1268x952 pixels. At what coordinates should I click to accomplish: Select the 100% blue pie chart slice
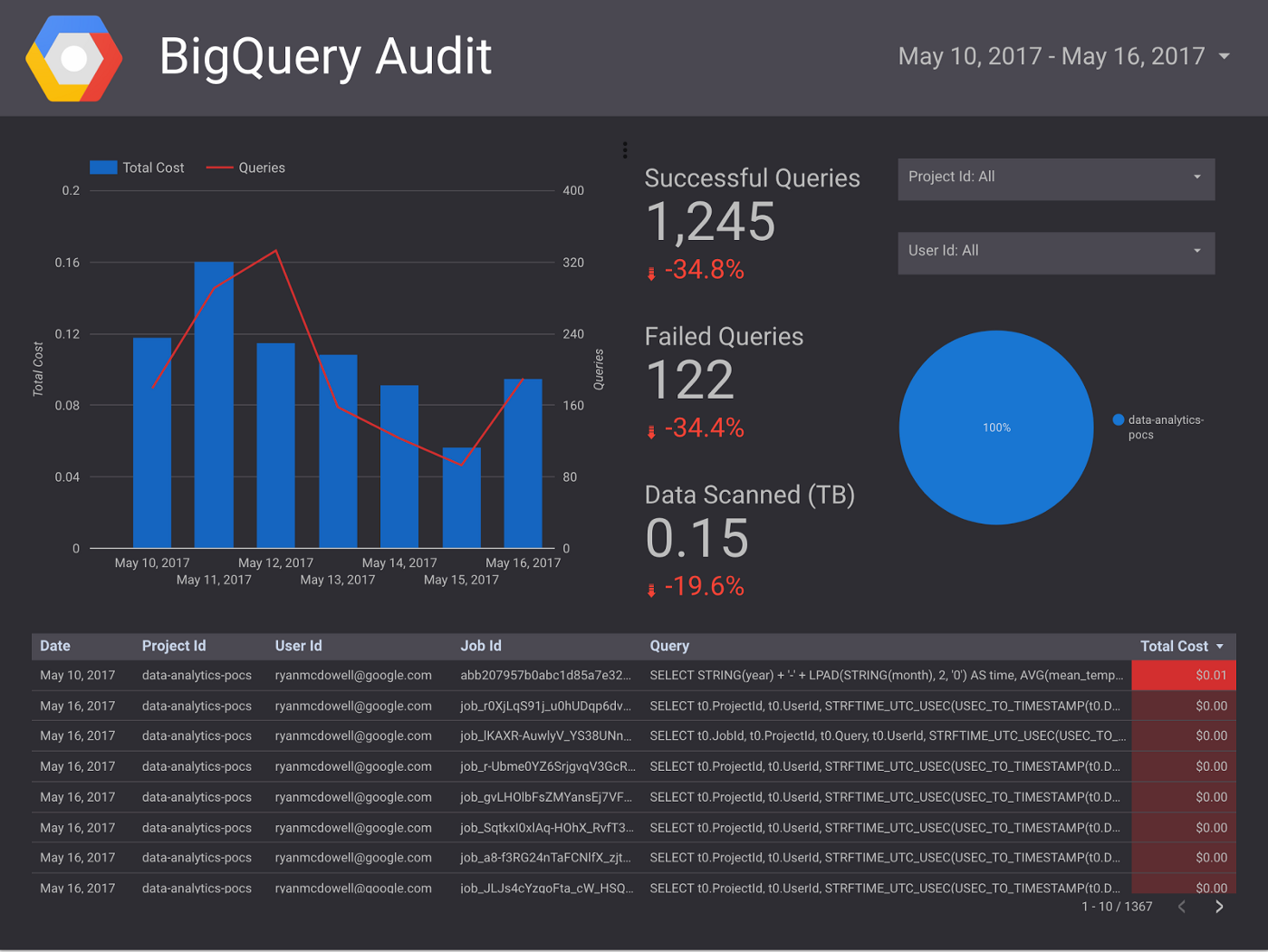coord(996,427)
